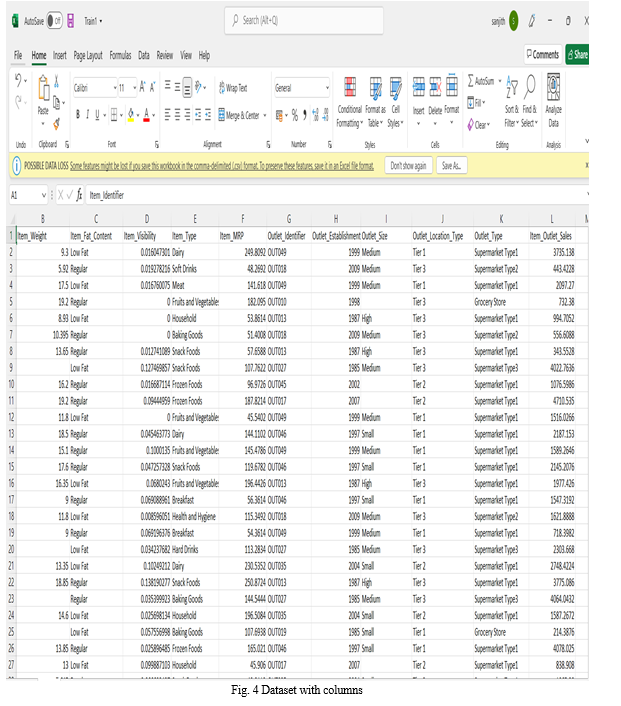Viewport: 621px width, 706px height.
Task: Switch to the Data tab
Action: (x=144, y=55)
